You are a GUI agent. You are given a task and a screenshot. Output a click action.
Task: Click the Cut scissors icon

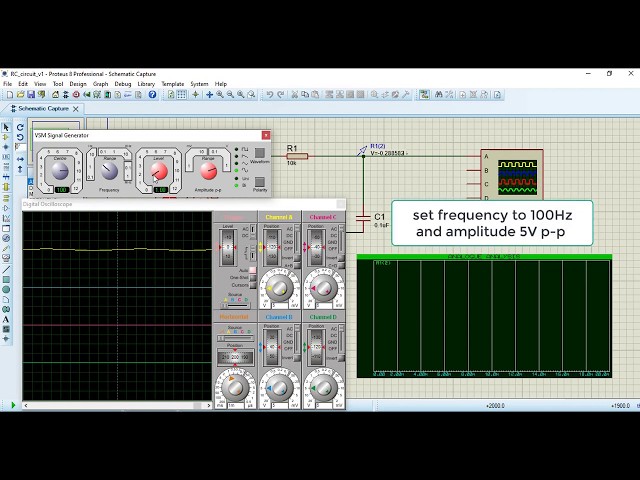(294, 95)
